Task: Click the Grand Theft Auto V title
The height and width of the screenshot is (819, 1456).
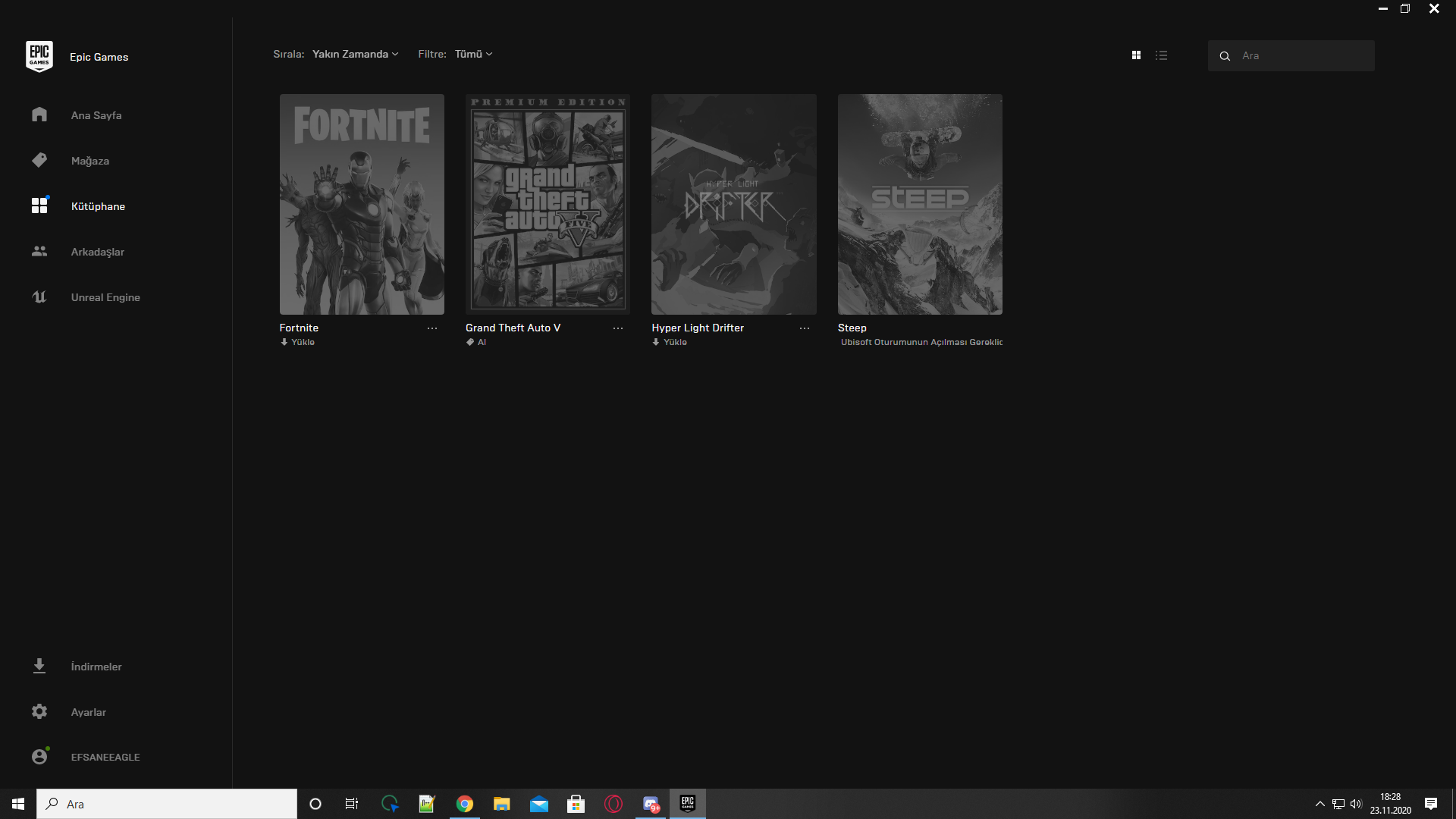Action: point(513,328)
